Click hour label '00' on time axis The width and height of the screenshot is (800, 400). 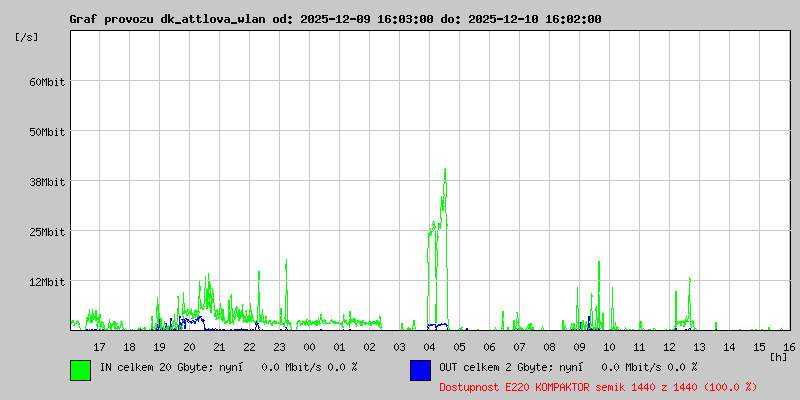310,347
